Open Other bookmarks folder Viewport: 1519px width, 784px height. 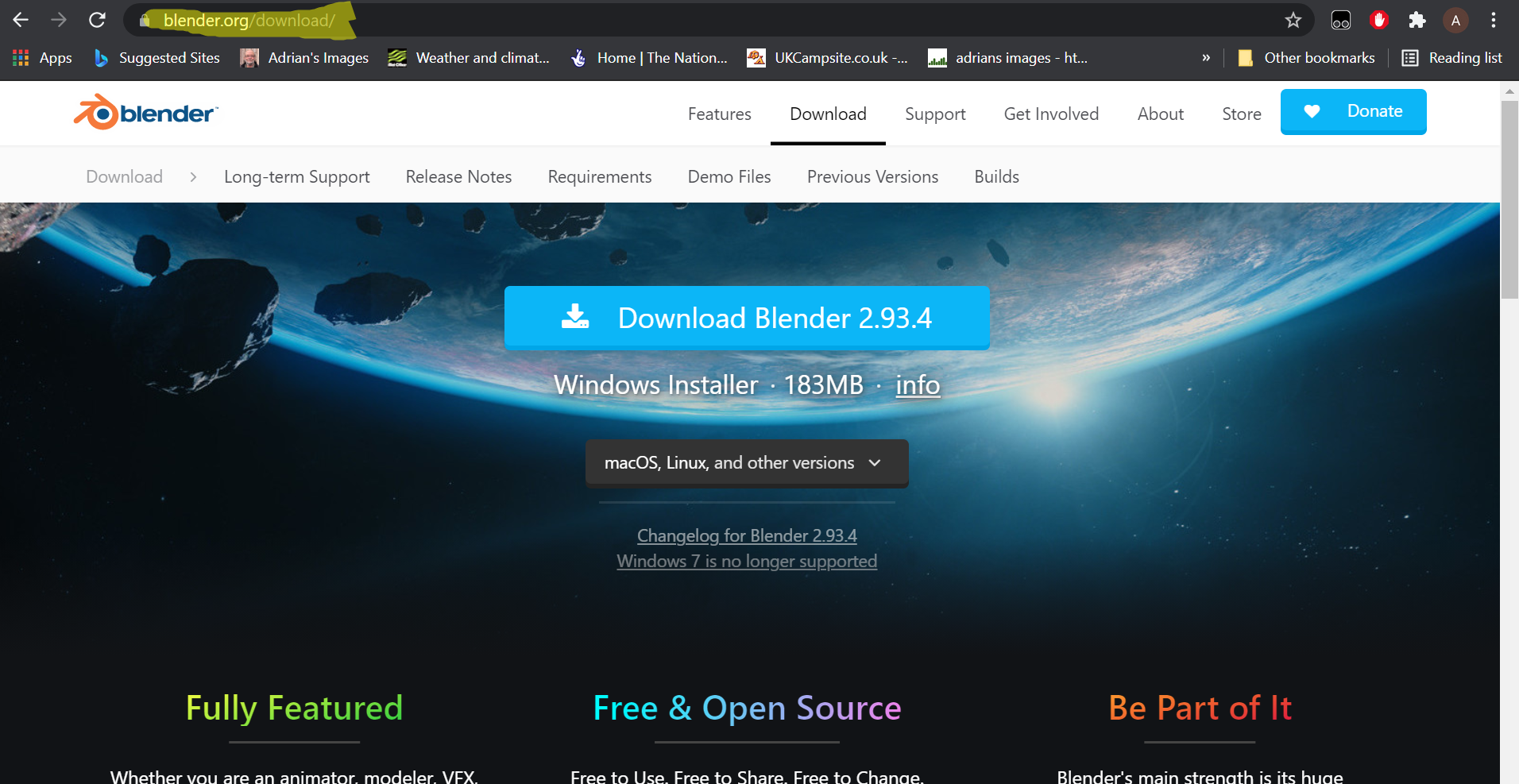tap(1307, 58)
